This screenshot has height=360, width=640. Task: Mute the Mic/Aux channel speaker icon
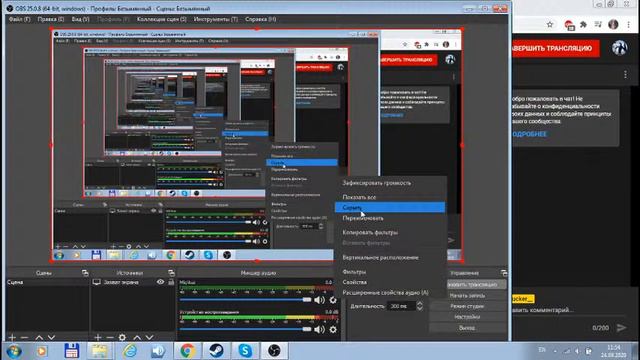tap(319, 300)
